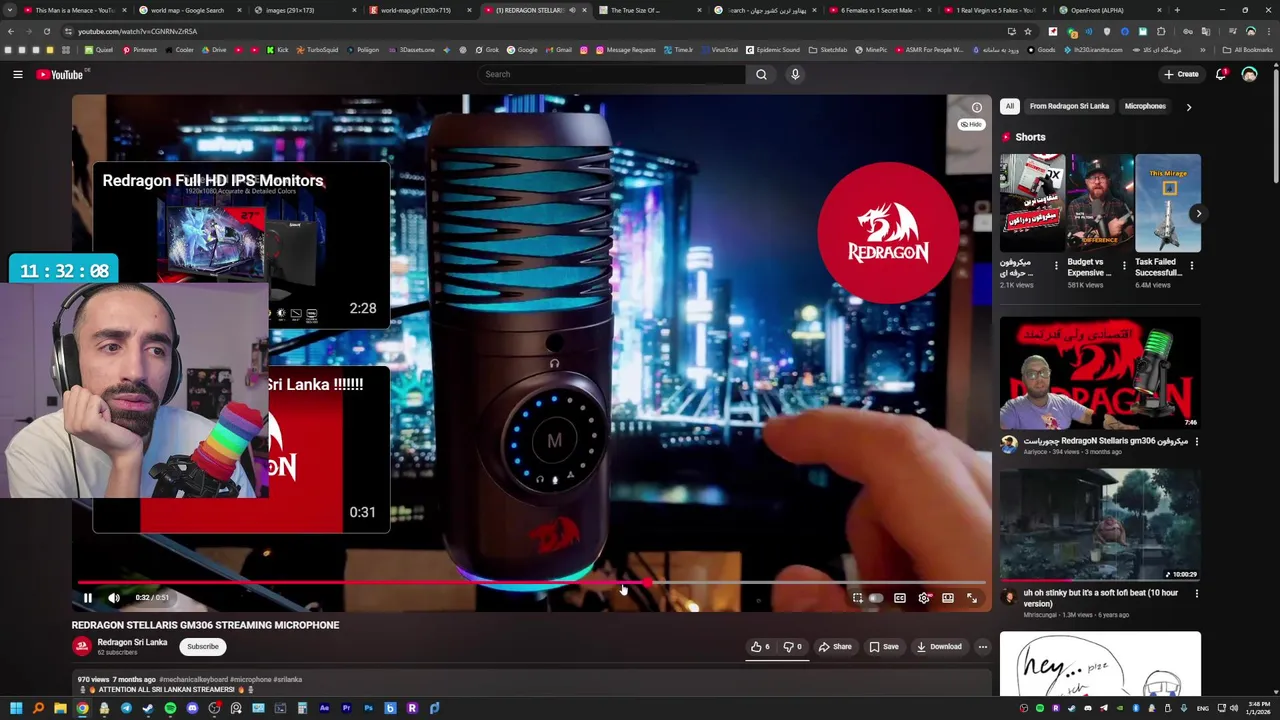This screenshot has width=1280, height=720.
Task: Open the Budget vs Expensive short
Action: (x=1100, y=203)
